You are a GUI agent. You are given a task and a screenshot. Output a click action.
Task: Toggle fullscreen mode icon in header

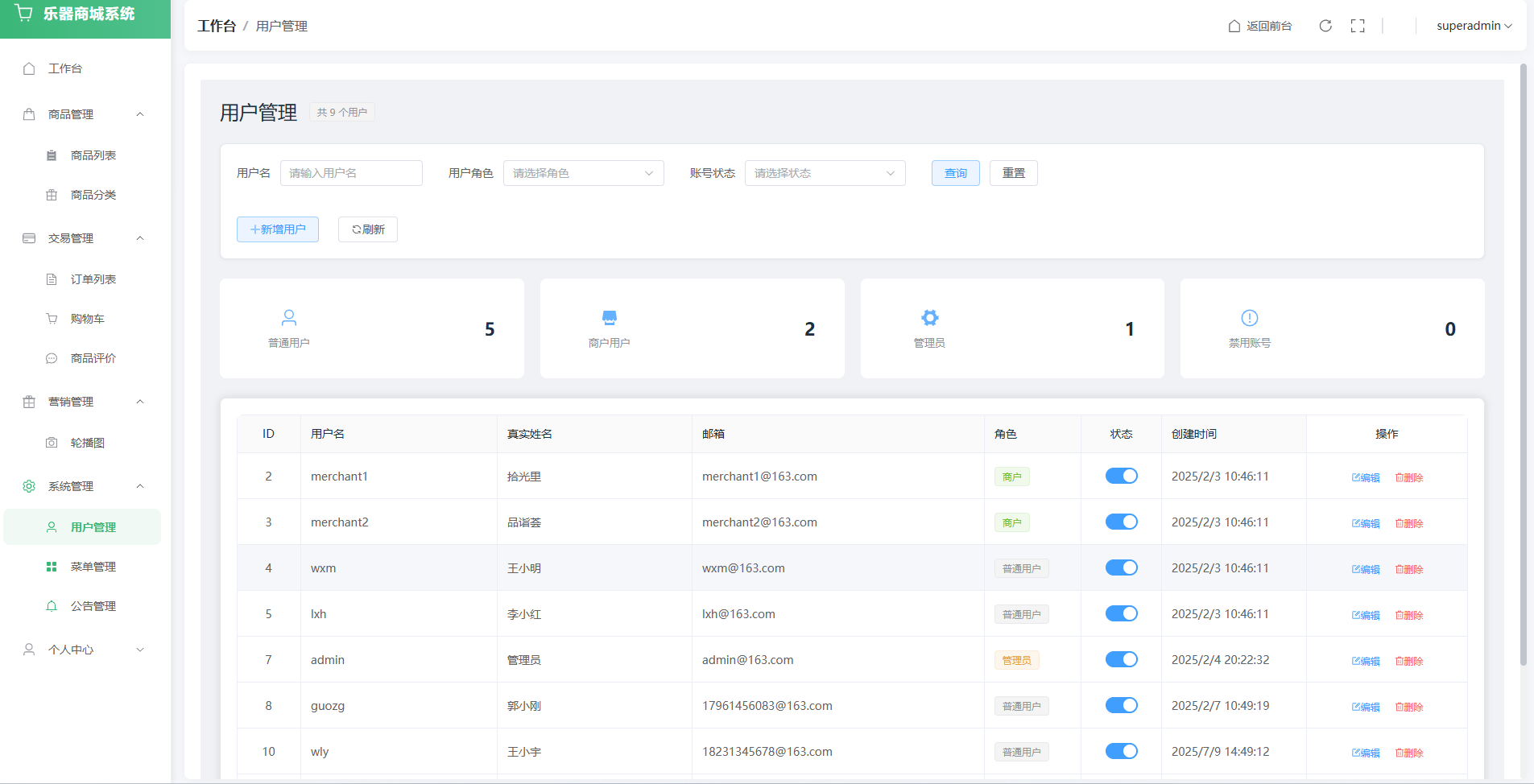(1358, 26)
